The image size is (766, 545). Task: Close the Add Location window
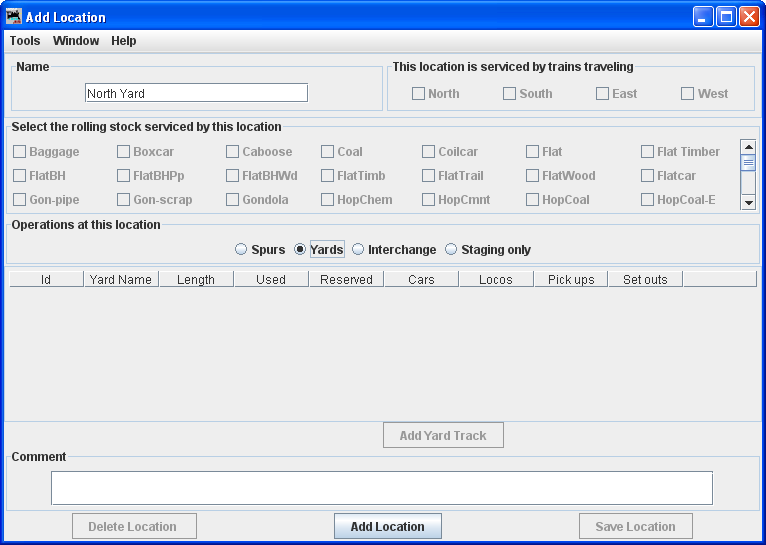[749, 16]
